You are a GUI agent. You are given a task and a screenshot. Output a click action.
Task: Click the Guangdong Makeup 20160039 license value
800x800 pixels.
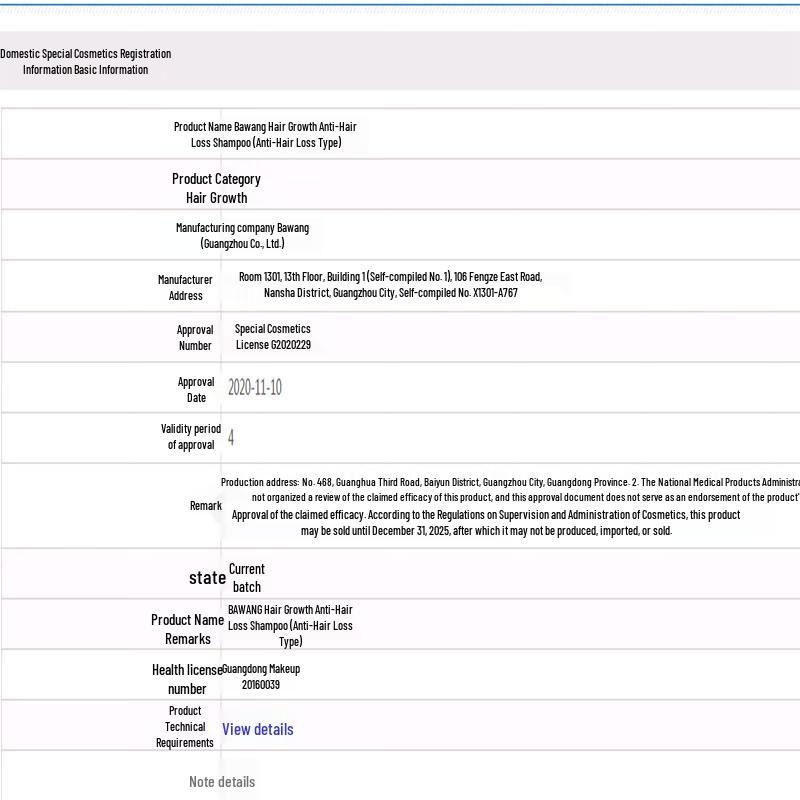pos(261,677)
